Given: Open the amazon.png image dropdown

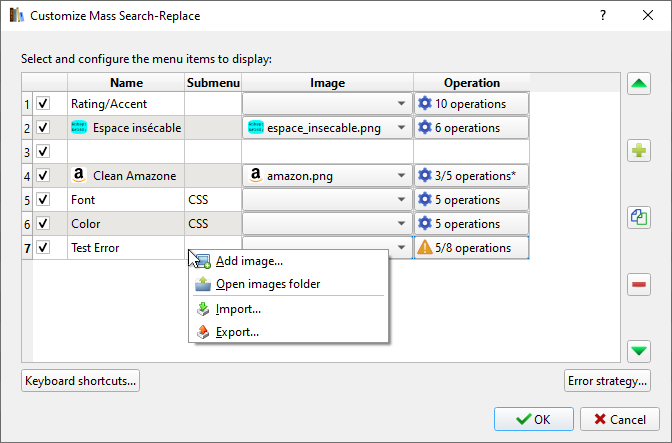Looking at the screenshot, I should [x=400, y=175].
